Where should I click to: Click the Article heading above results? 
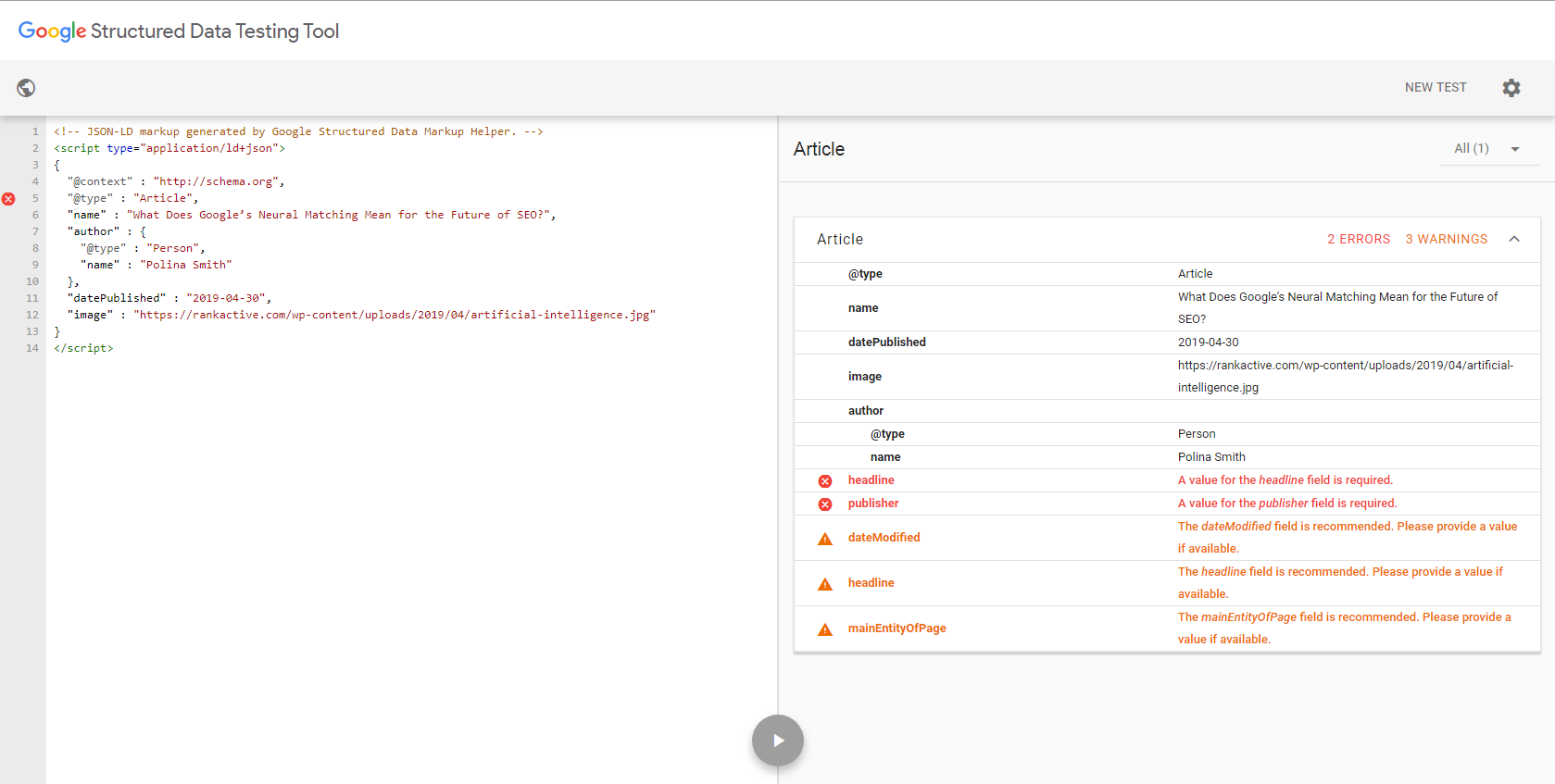click(819, 149)
